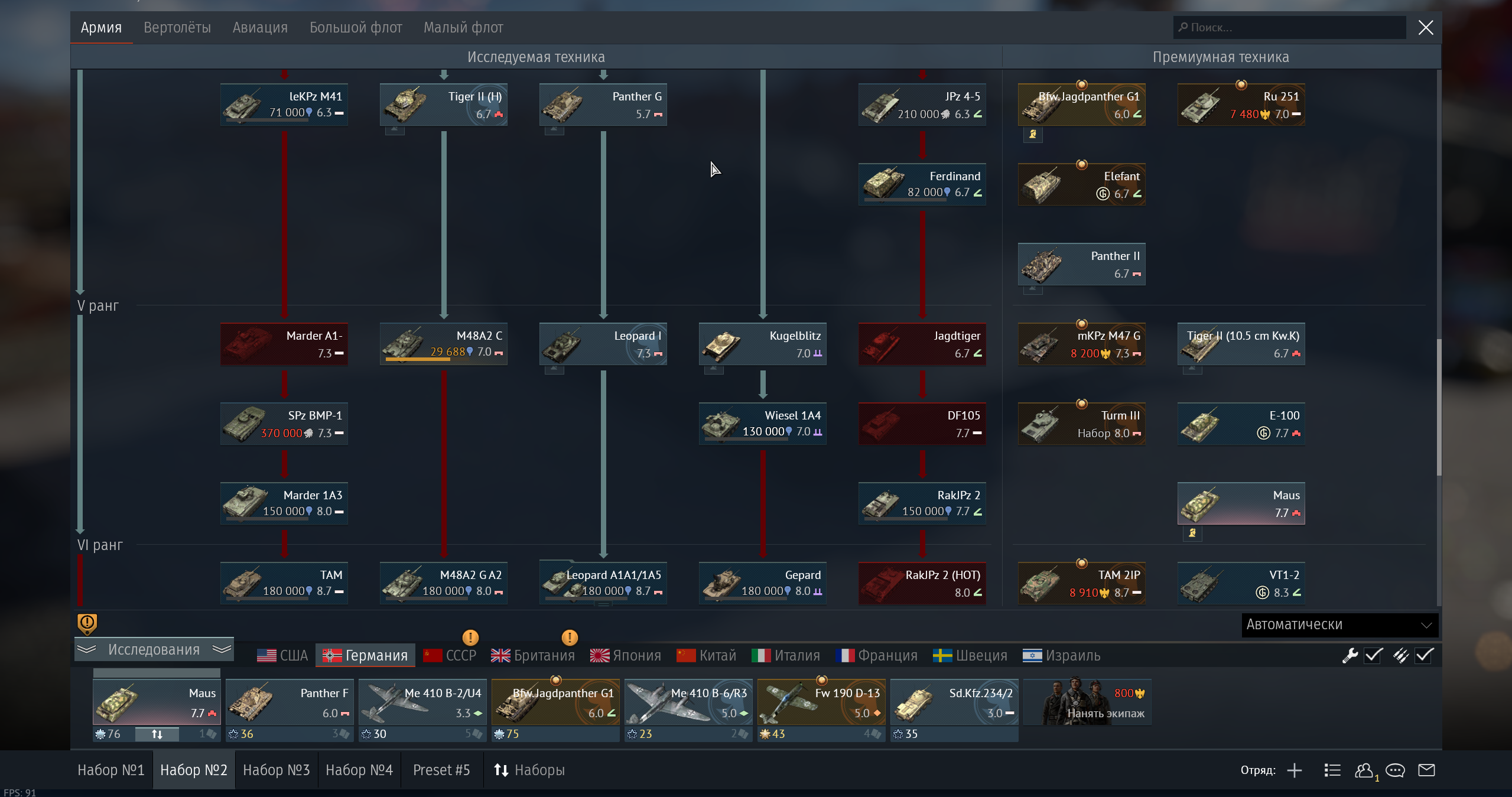
Task: Click the Golden Eagle icon on E-100
Action: coord(1263,433)
